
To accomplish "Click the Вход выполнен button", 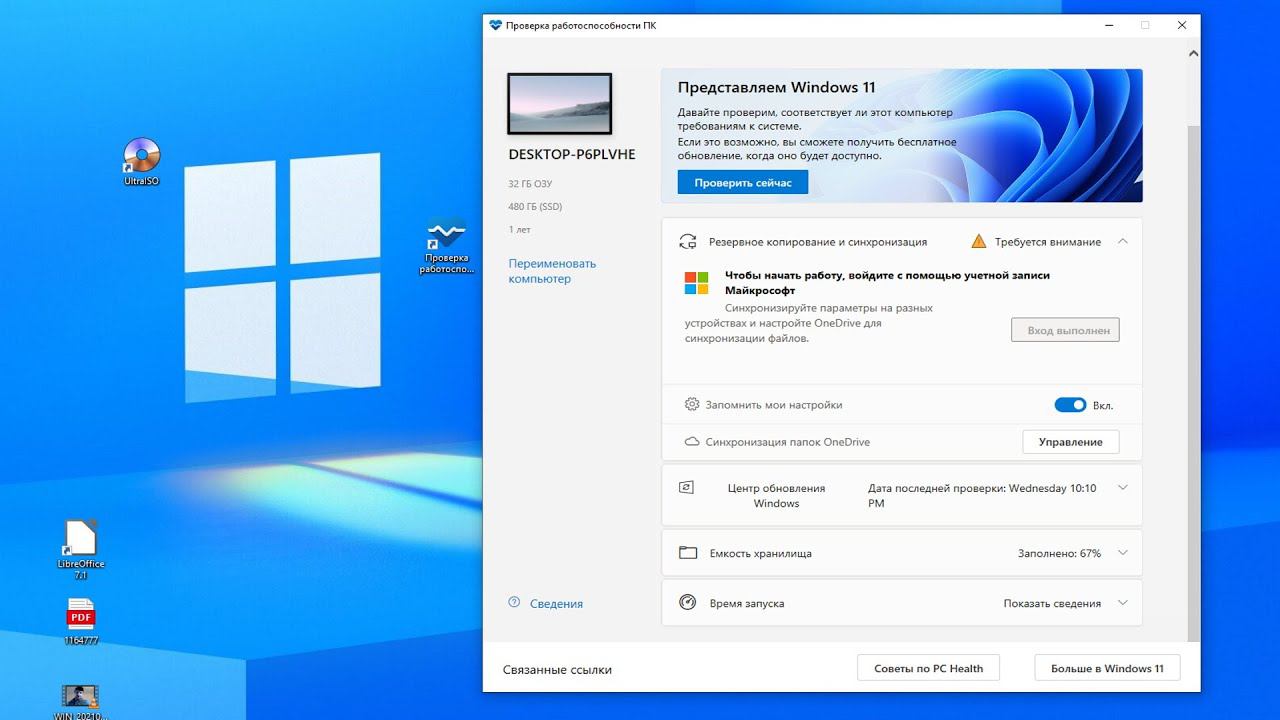I will 1065,330.
